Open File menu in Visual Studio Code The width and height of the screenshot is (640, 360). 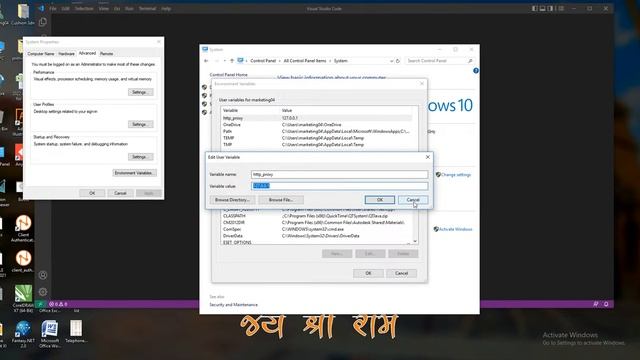53,9
